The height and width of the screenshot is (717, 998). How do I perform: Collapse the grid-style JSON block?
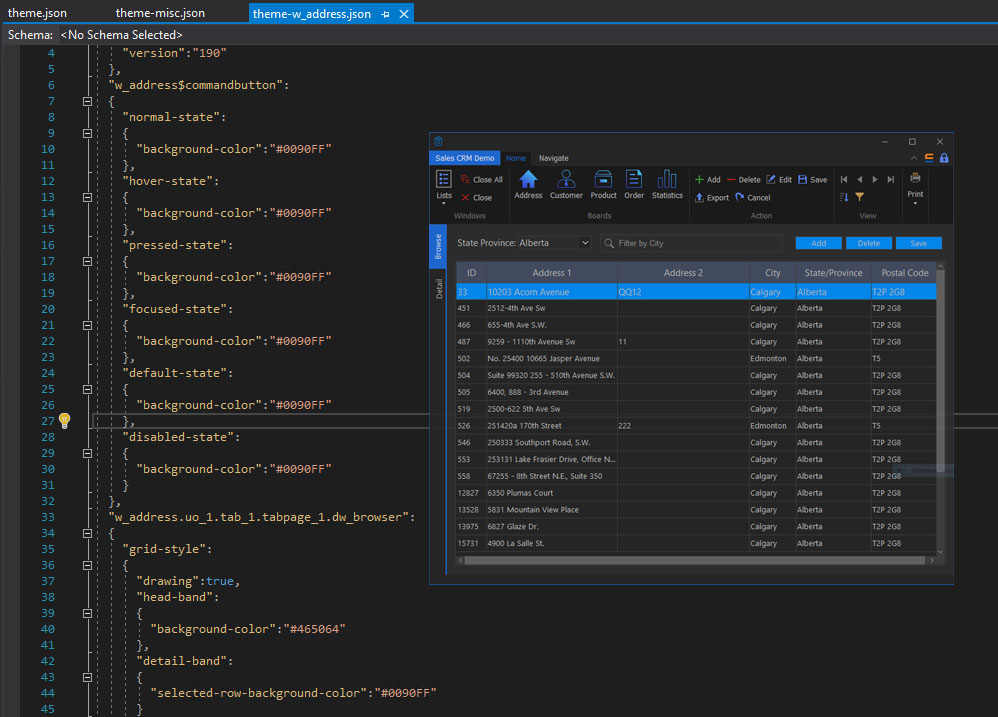pyautogui.click(x=87, y=565)
